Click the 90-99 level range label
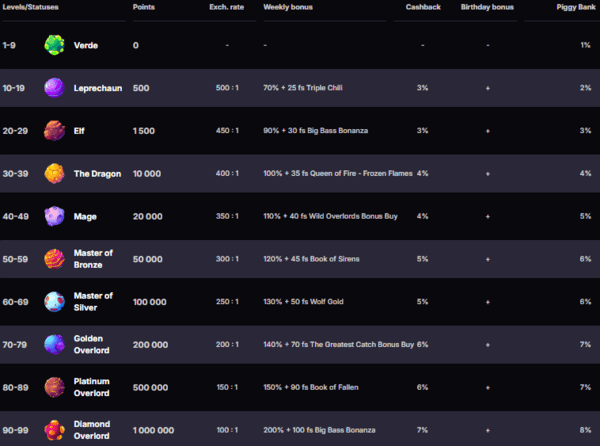 click(15, 430)
